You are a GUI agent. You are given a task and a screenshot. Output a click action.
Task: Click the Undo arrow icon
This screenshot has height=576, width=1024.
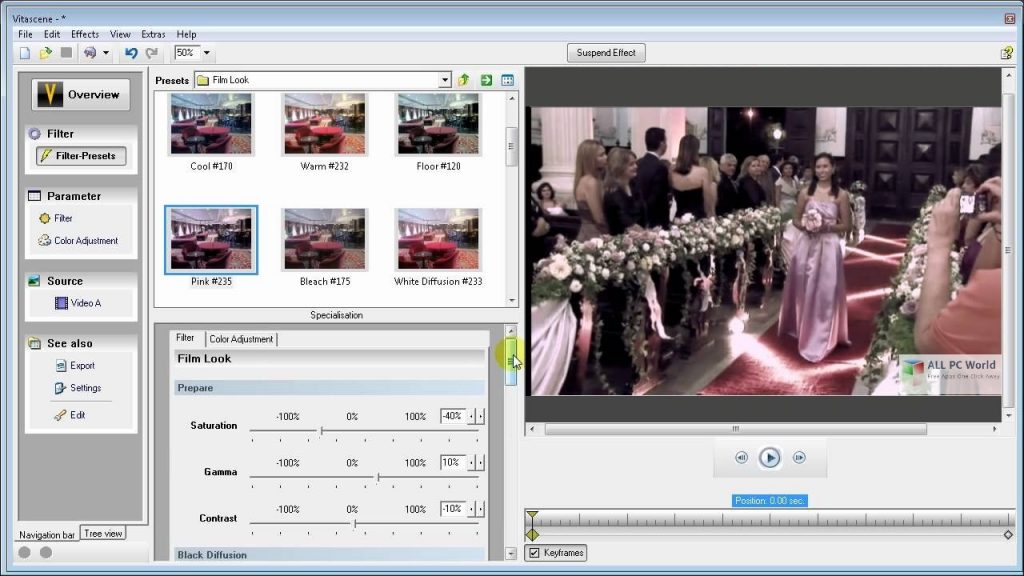[131, 53]
